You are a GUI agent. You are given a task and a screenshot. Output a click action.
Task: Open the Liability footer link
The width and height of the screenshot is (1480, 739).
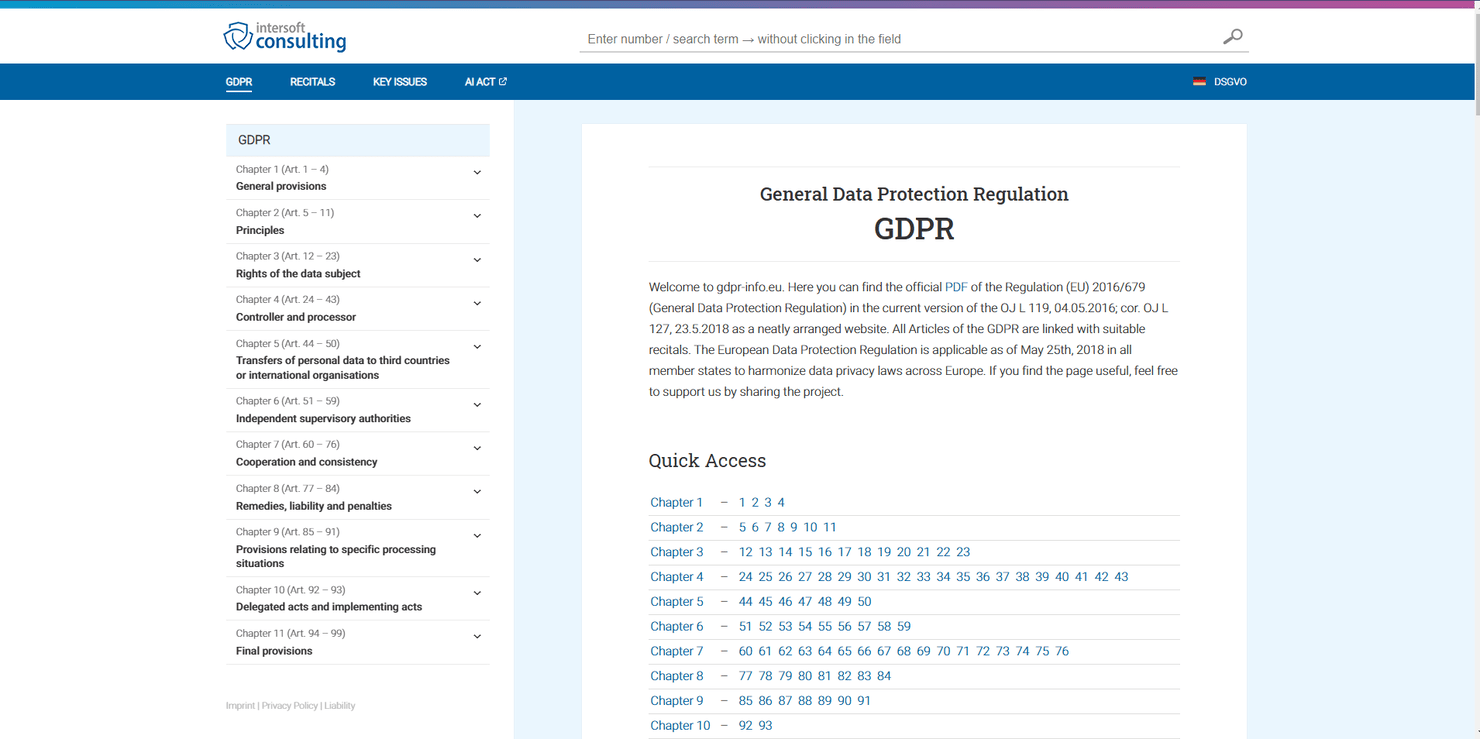[340, 706]
